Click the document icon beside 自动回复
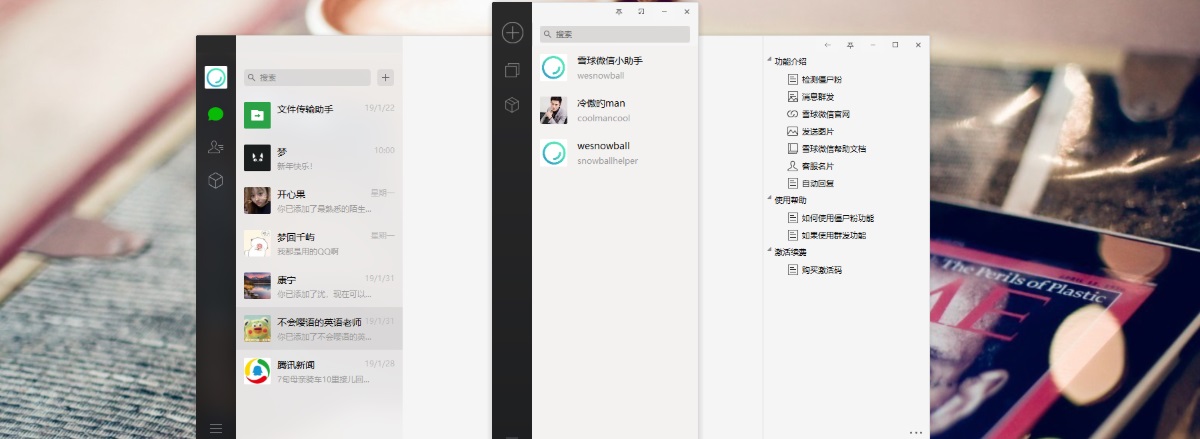 pos(793,183)
